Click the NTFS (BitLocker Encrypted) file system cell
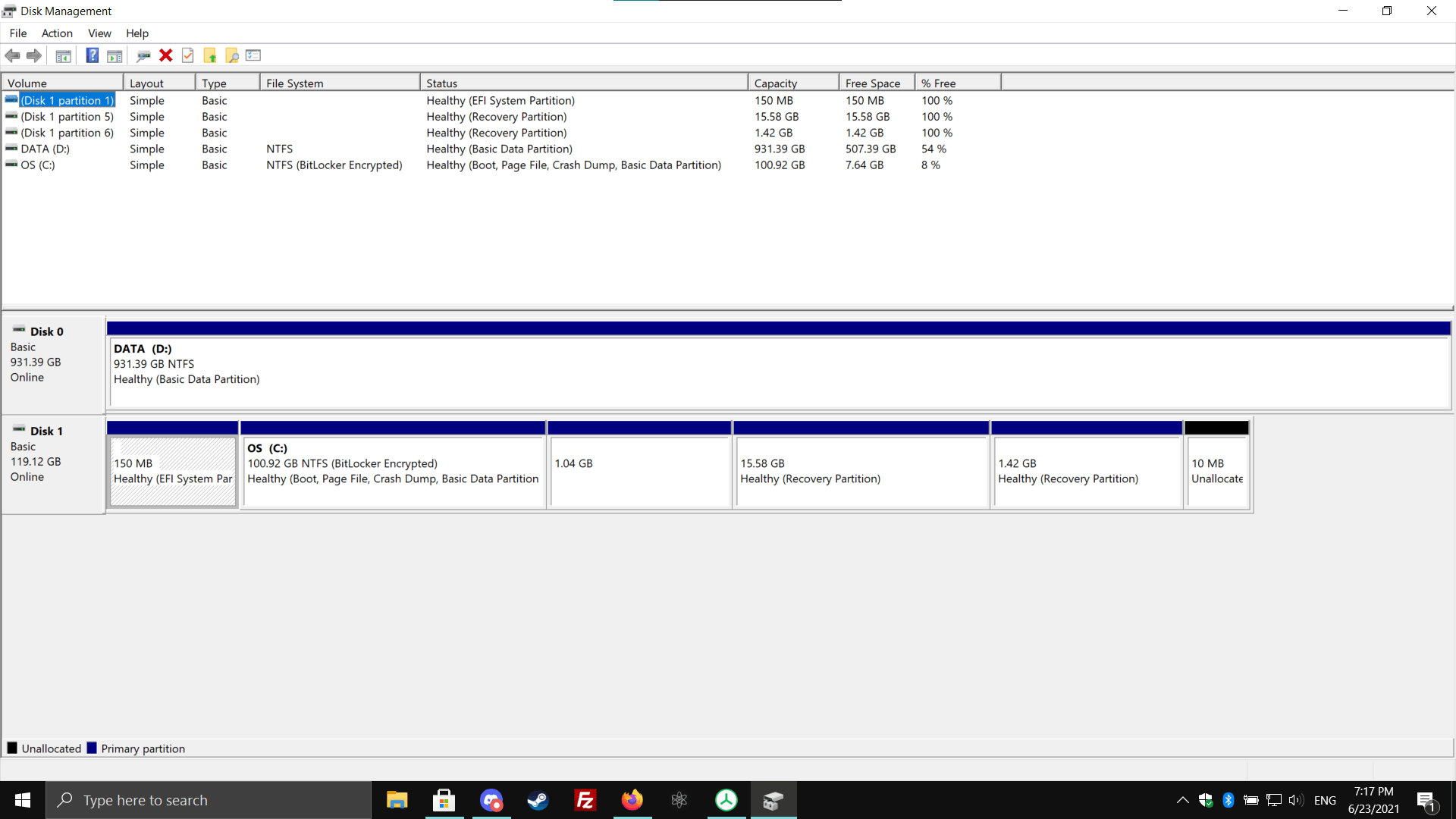 334,165
